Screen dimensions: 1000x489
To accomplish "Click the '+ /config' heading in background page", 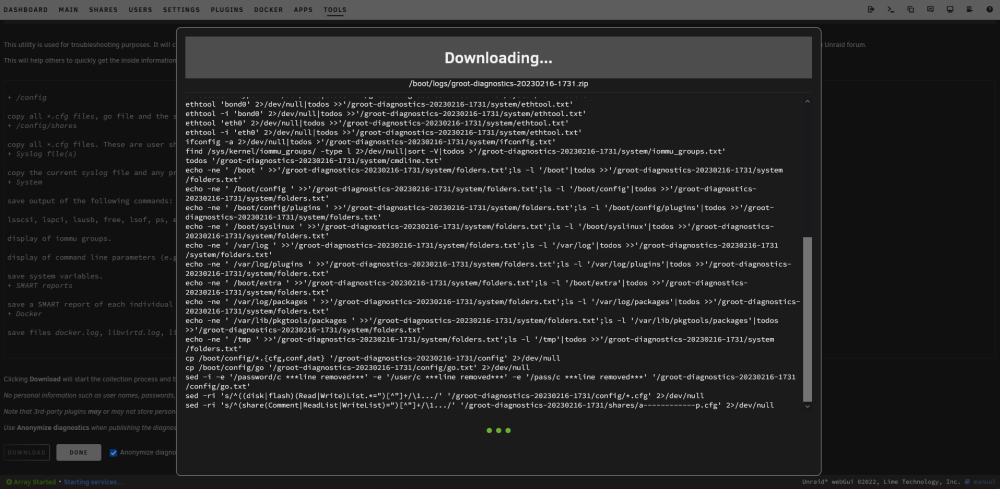I will tap(26, 98).
